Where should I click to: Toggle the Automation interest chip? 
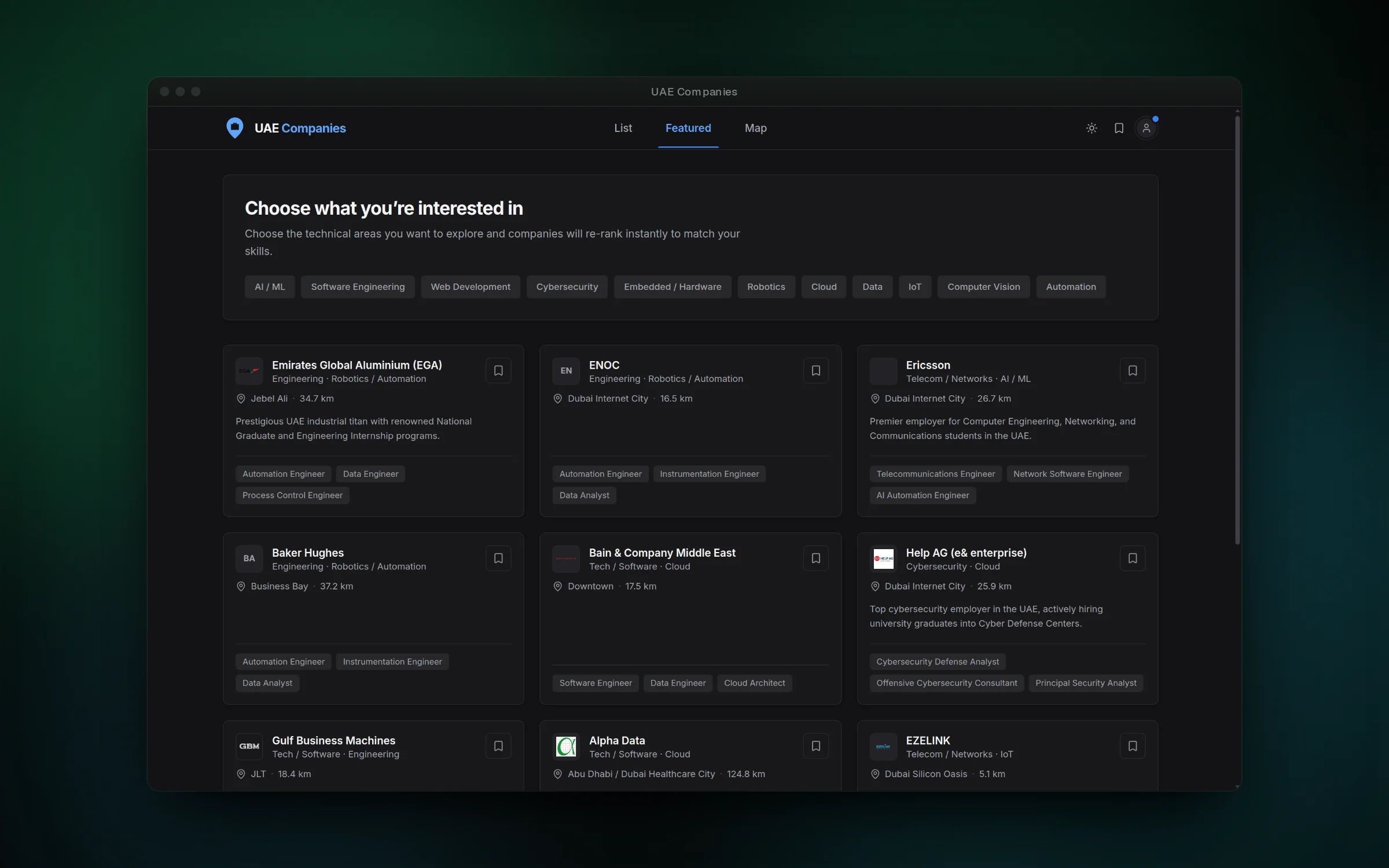1071,287
